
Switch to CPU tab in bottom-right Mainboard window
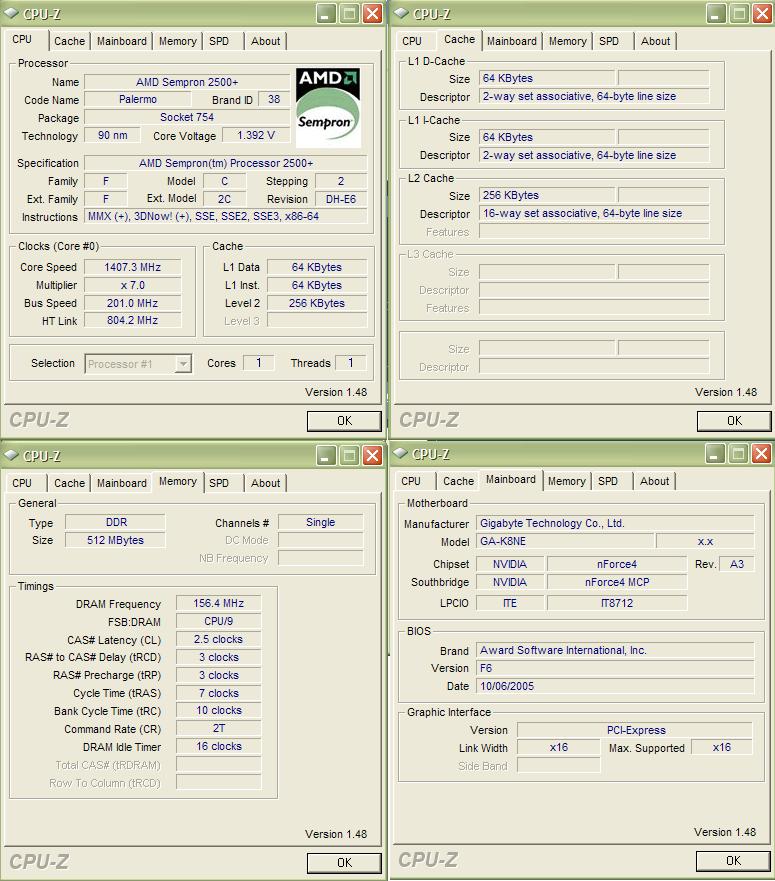pos(411,482)
